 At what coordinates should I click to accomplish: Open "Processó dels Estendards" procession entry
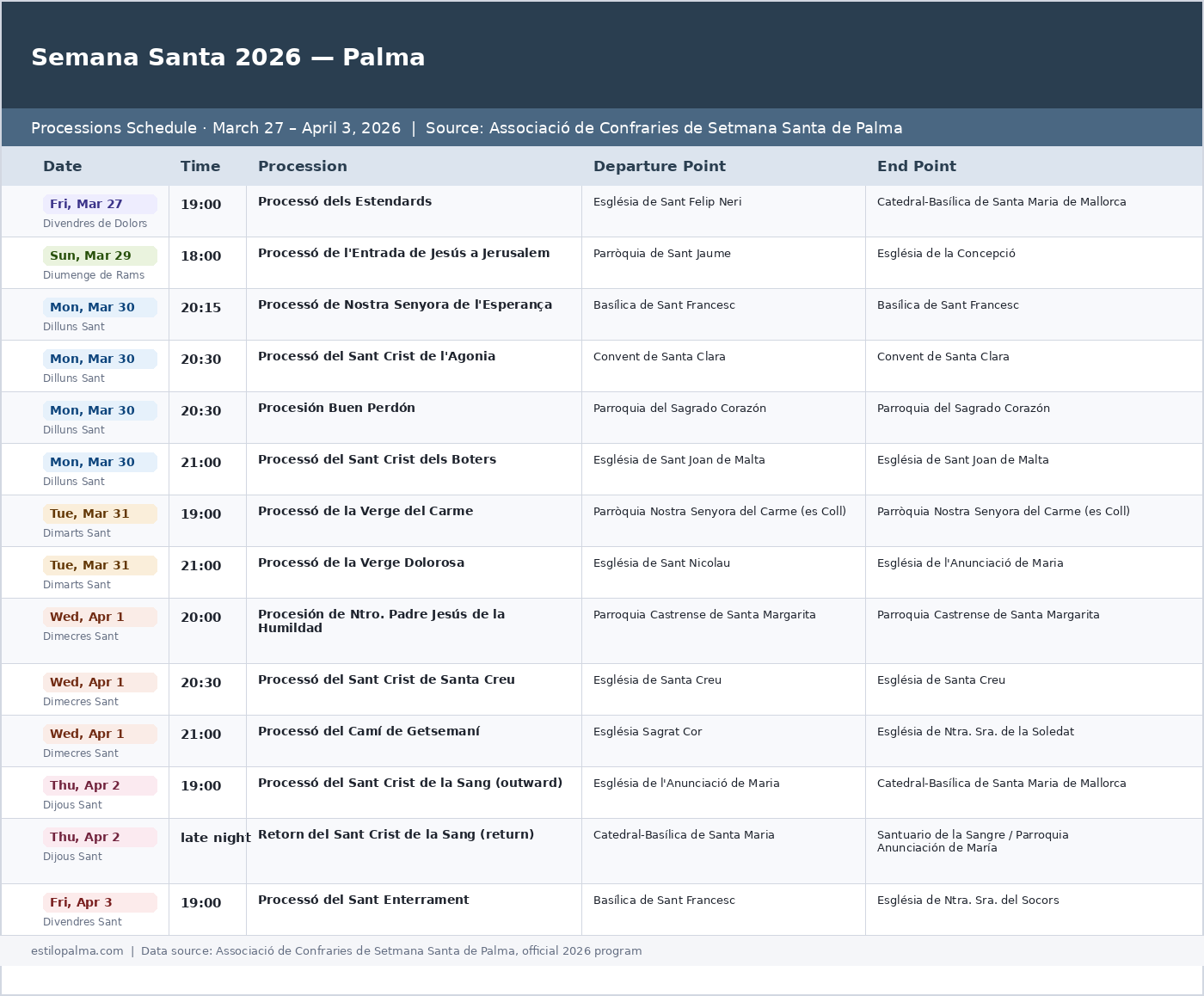(345, 201)
